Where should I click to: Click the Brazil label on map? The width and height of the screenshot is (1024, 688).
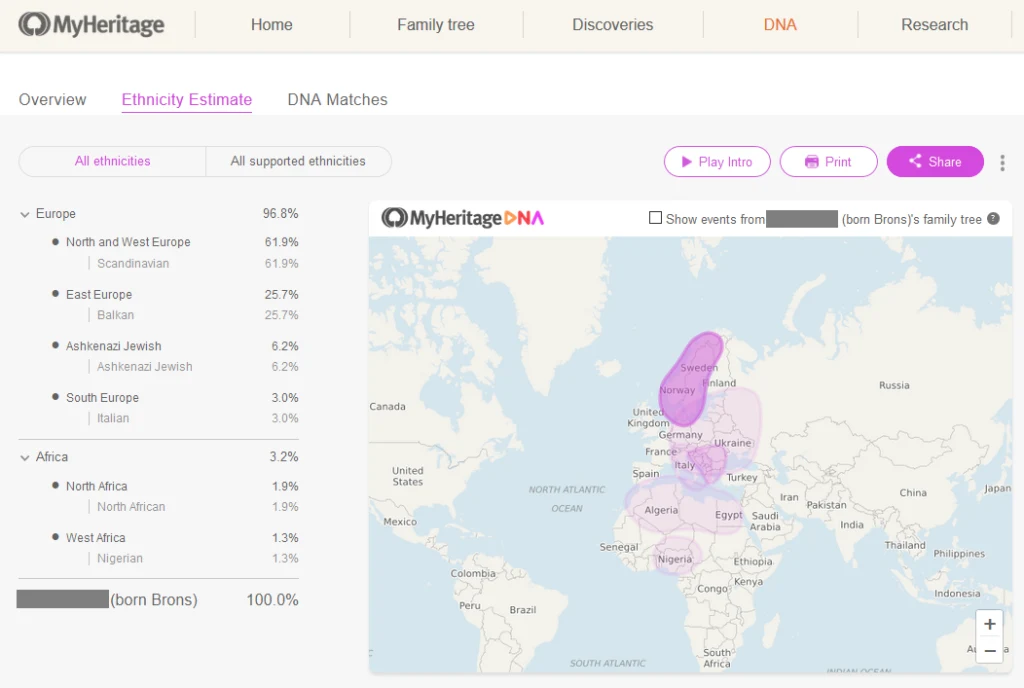522,610
